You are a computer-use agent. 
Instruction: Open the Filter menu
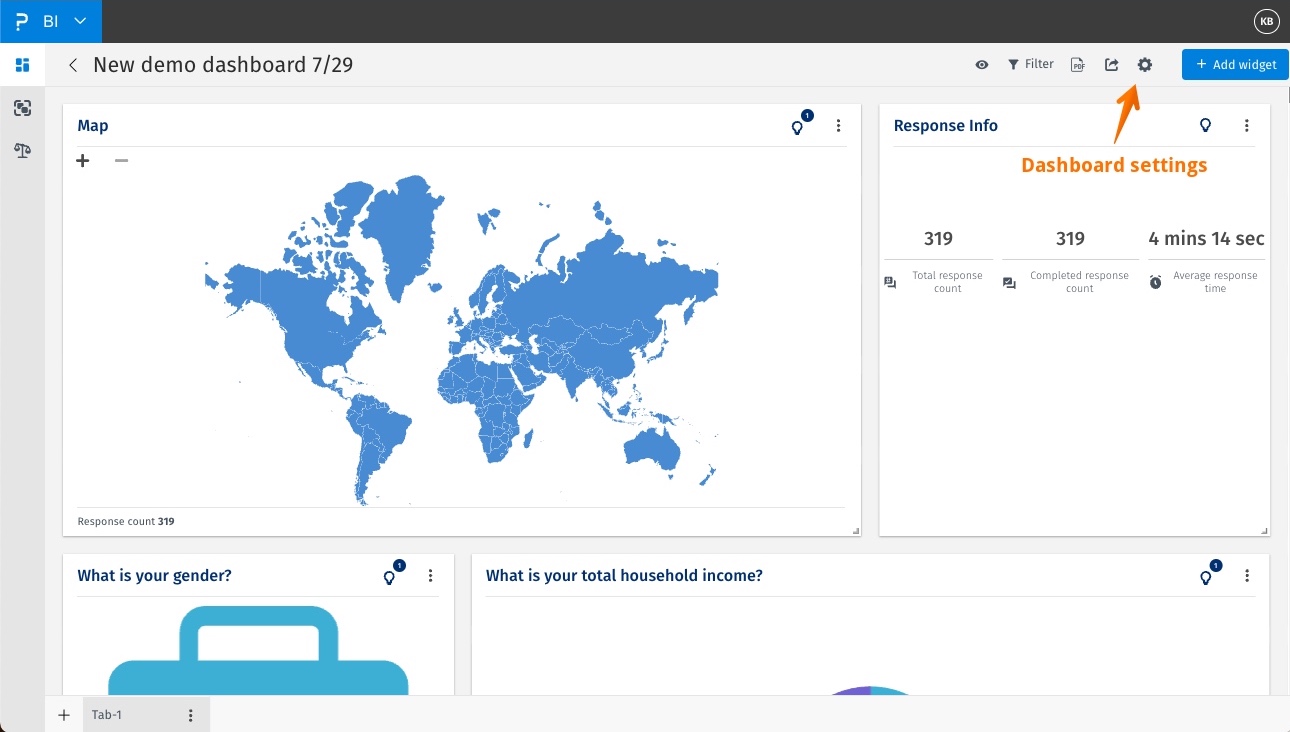click(1031, 64)
